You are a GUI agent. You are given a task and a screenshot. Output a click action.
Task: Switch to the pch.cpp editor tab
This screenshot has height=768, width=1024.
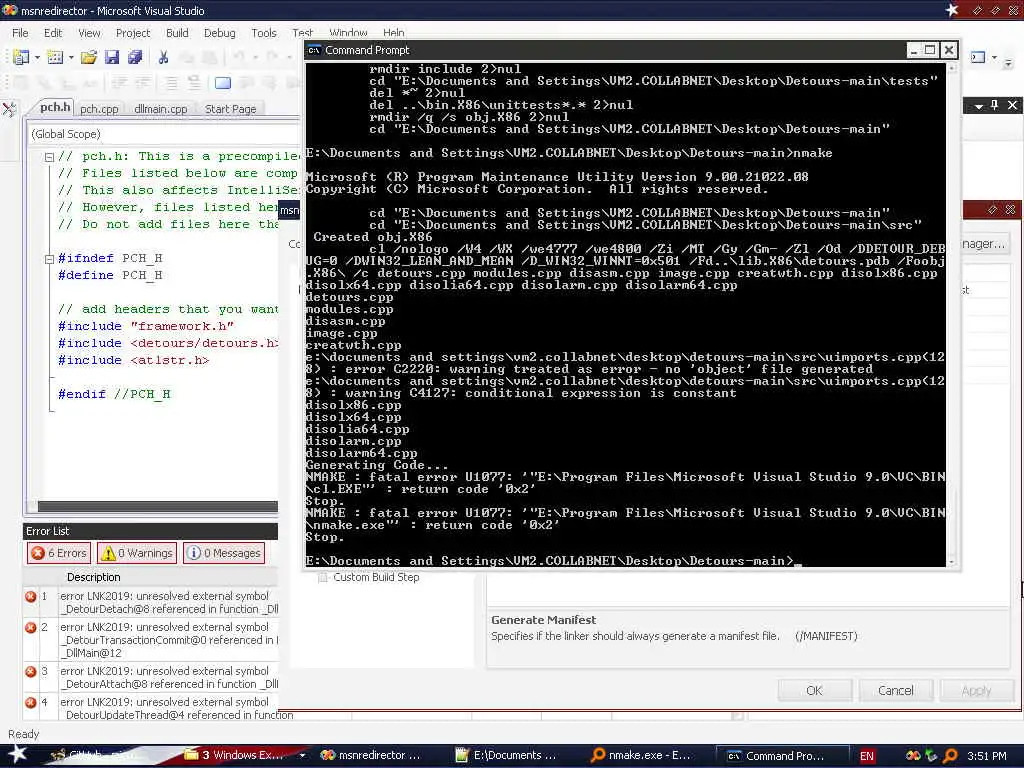(x=99, y=109)
